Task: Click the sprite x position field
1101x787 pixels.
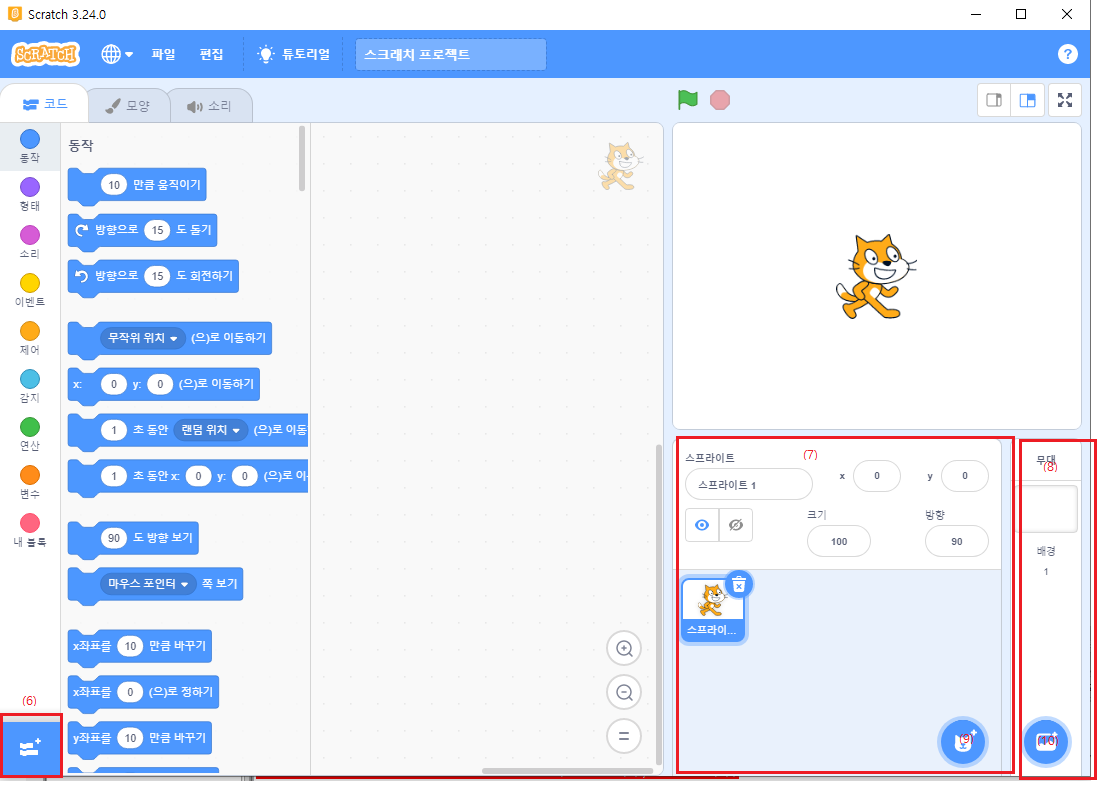Action: tap(876, 476)
